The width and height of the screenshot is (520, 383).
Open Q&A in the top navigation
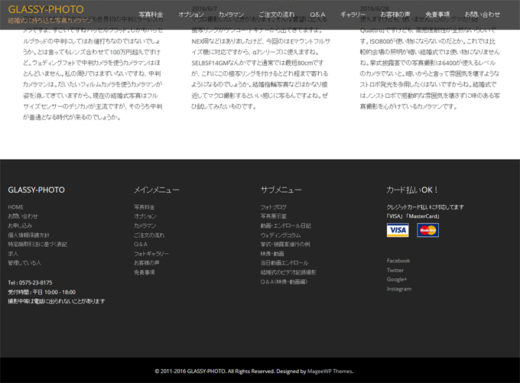tap(317, 14)
